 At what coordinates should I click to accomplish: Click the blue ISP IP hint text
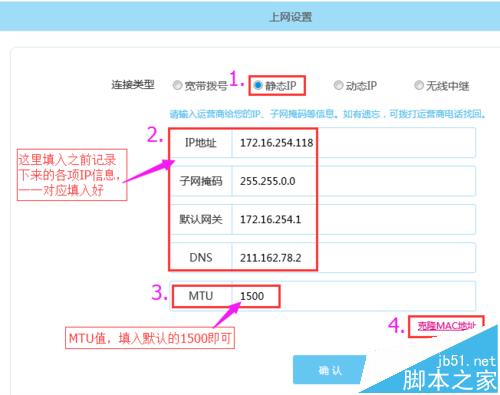328,114
